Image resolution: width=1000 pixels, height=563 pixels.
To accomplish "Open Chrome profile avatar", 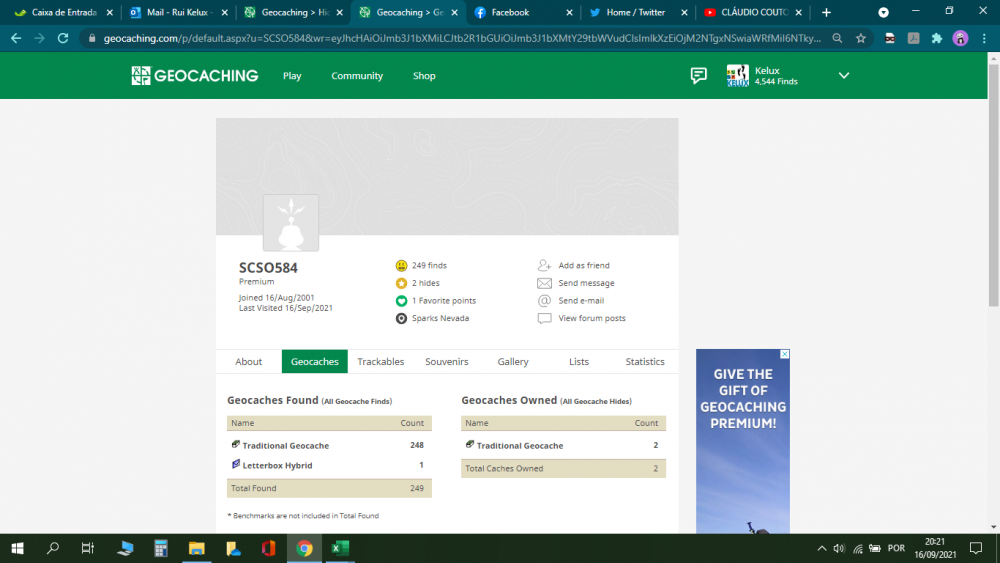I will (960, 38).
